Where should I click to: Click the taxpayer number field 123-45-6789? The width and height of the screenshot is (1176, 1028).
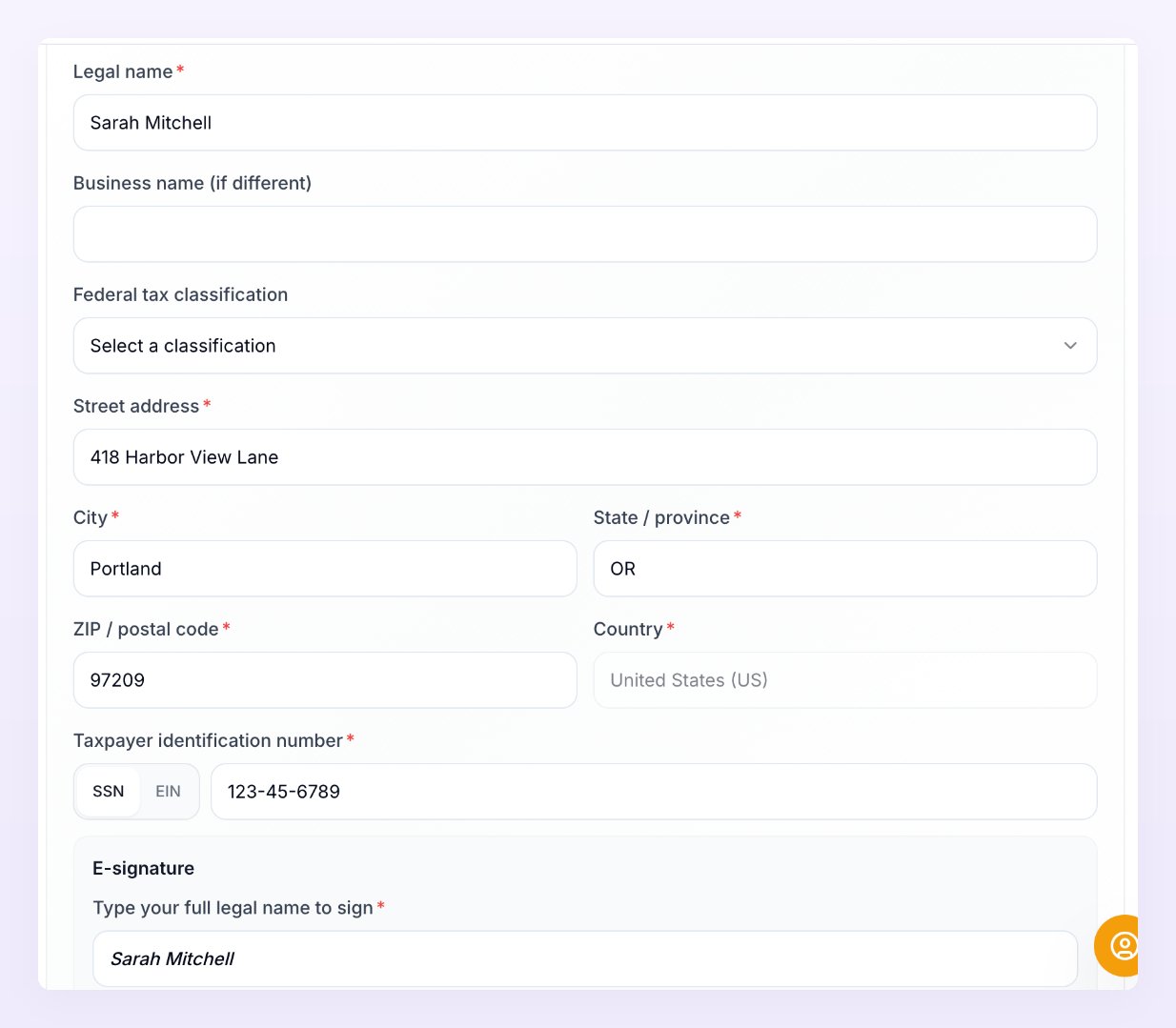654,792
